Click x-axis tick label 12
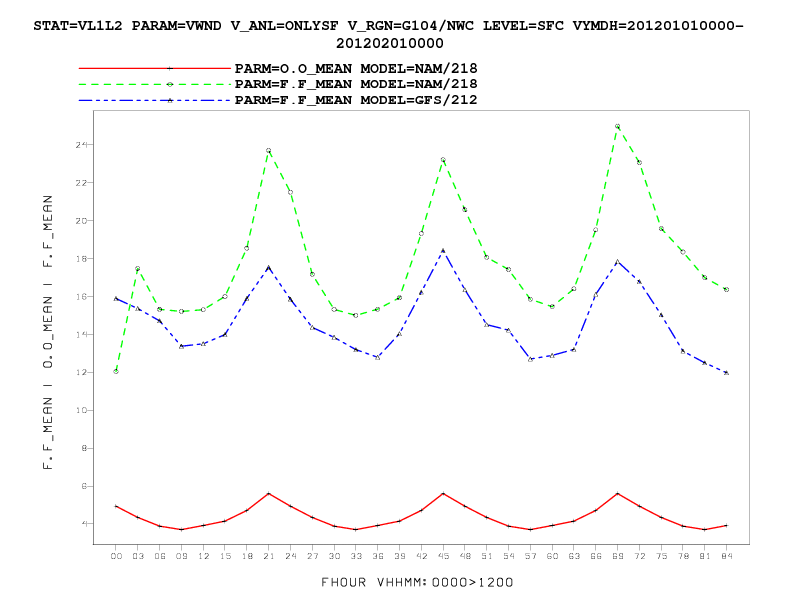792x612 pixels. [204, 556]
